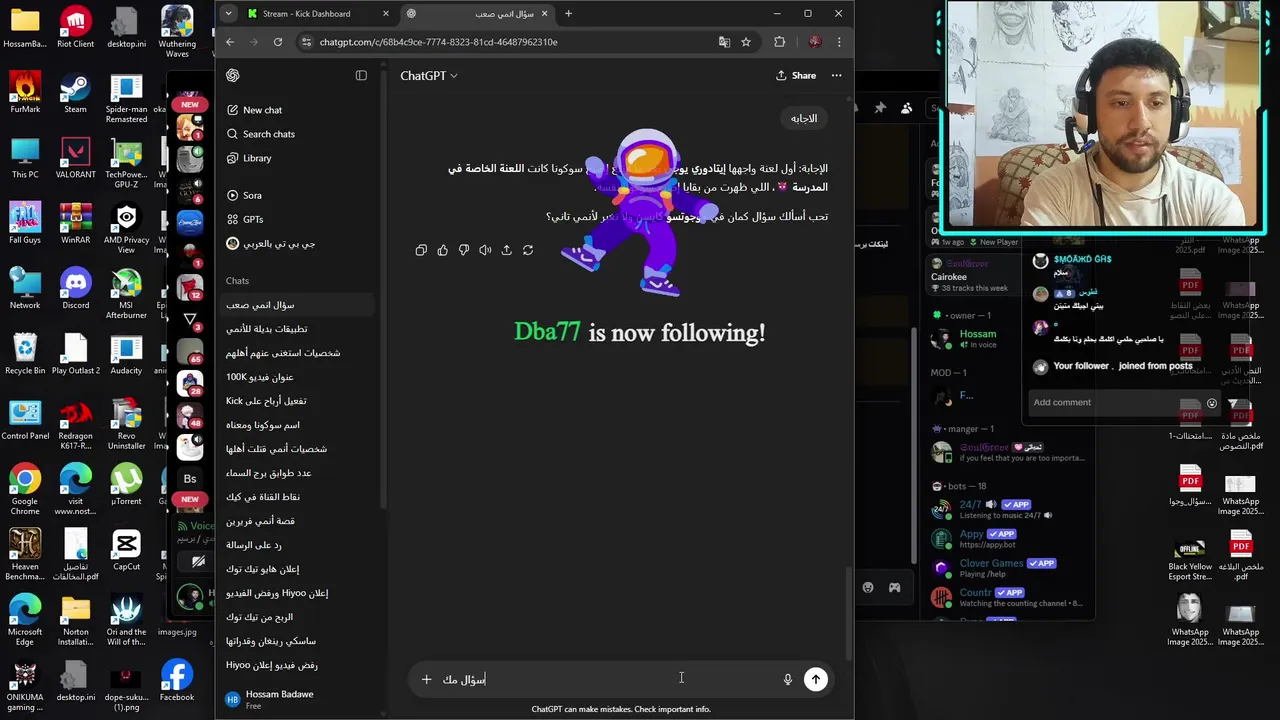Regenerate the ChatGPT response
This screenshot has height=720, width=1280.
click(x=528, y=250)
